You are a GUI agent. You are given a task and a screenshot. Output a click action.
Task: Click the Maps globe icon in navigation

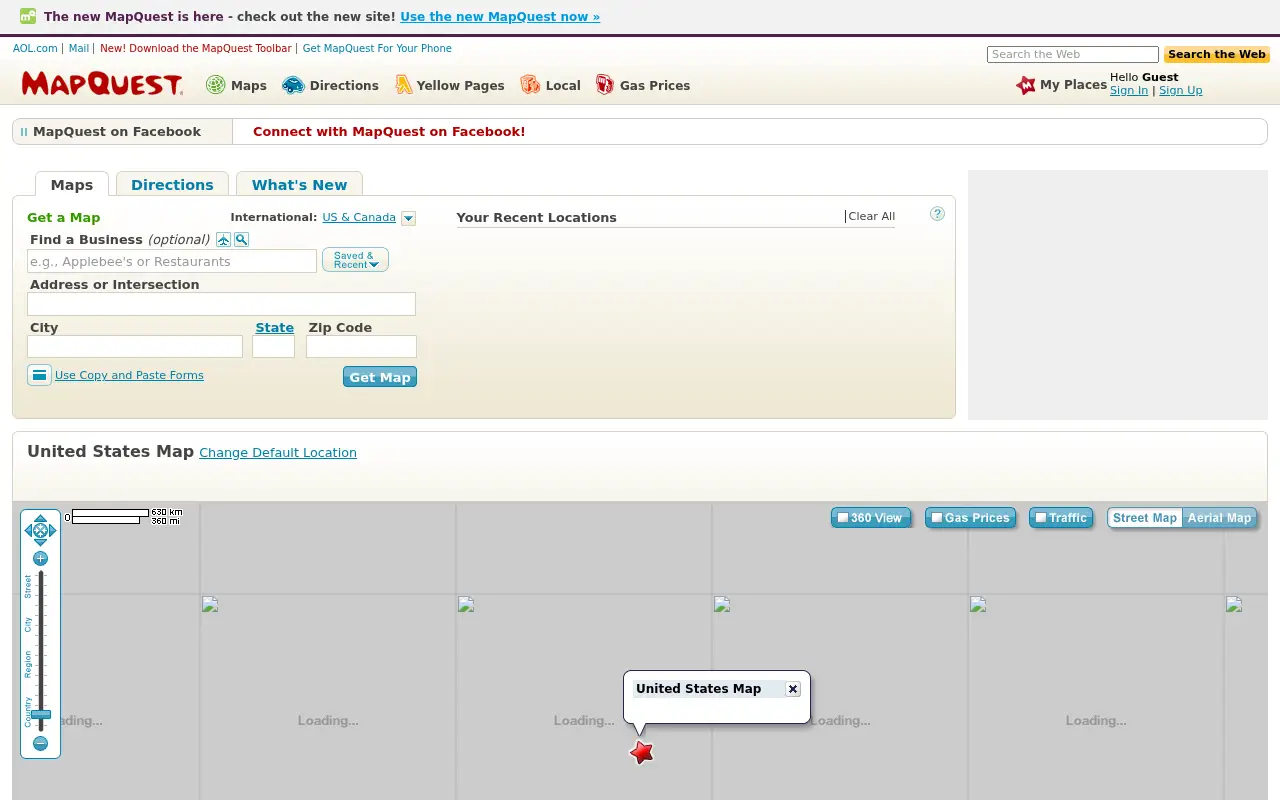(x=215, y=85)
